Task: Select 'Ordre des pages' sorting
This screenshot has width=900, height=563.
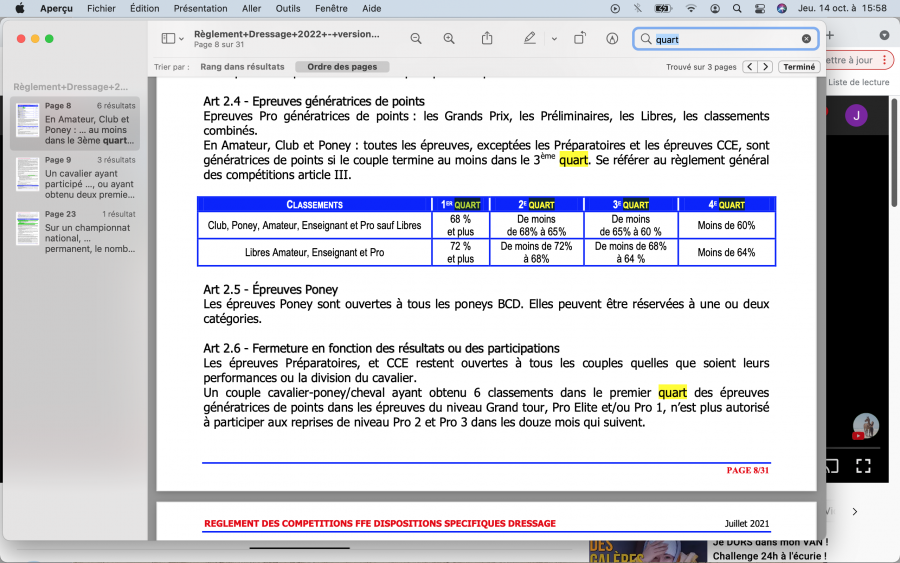Action: click(341, 67)
